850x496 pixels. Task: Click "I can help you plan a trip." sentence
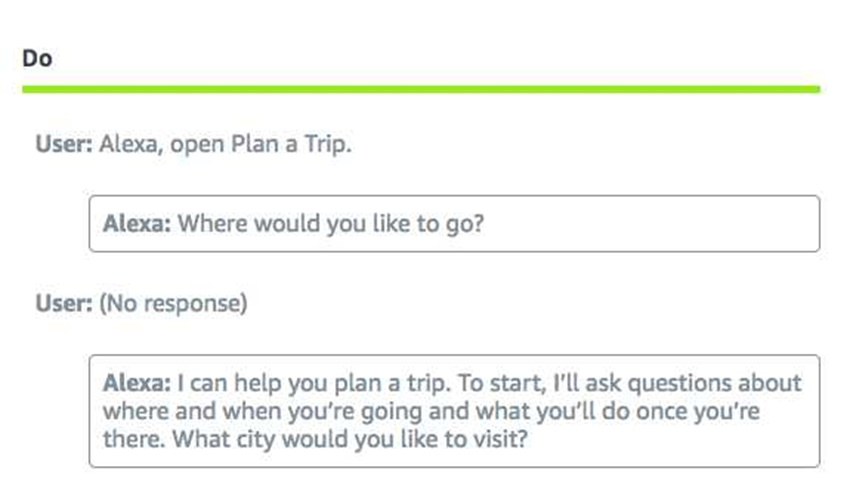click(x=314, y=383)
